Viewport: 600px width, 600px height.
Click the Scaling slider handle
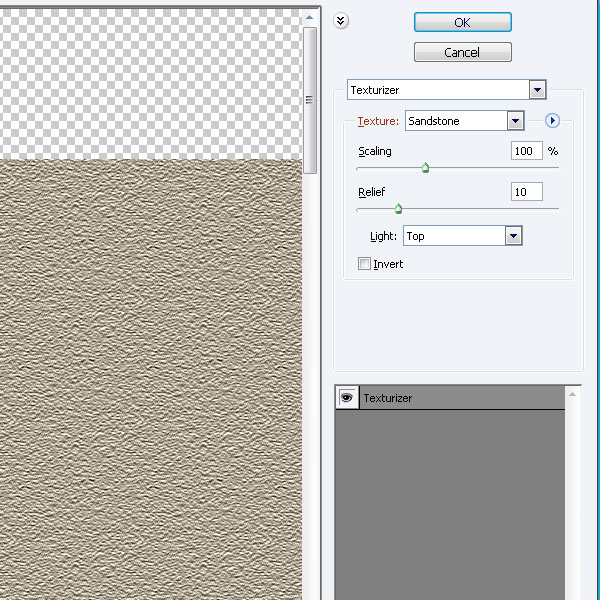click(x=425, y=168)
